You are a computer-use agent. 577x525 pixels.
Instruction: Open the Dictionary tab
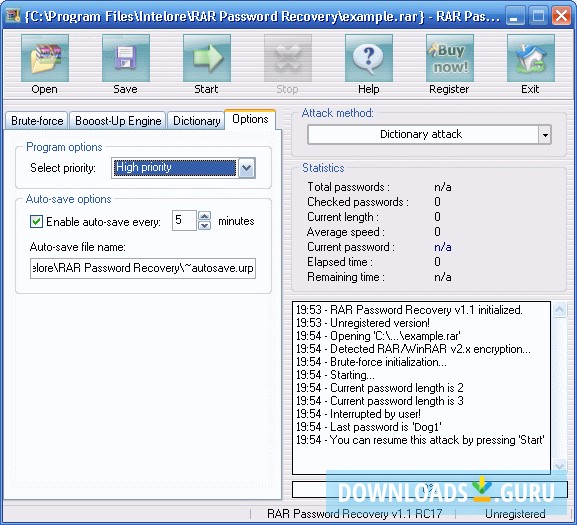click(196, 121)
